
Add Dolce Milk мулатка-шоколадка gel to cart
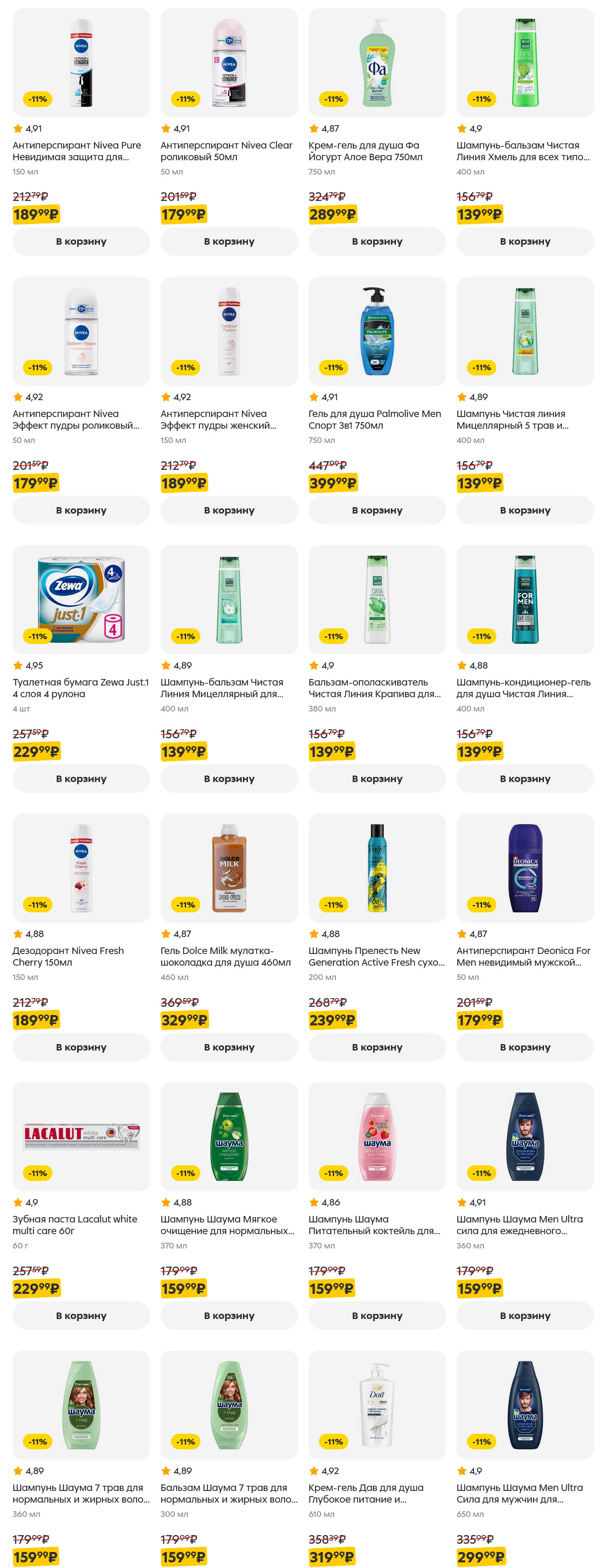229,1047
